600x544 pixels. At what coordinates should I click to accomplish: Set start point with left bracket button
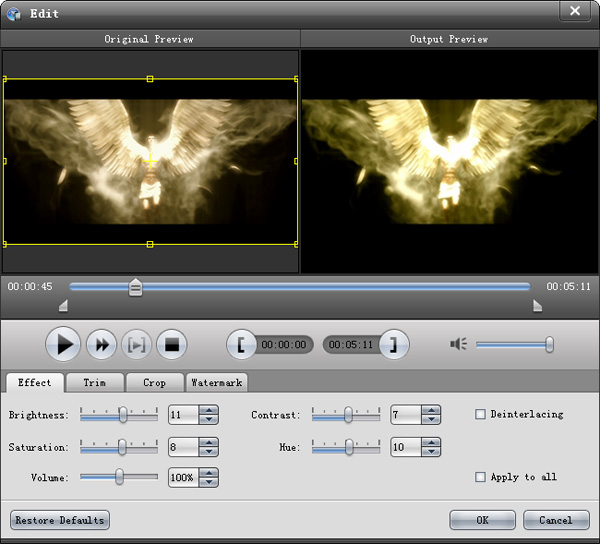pyautogui.click(x=241, y=345)
